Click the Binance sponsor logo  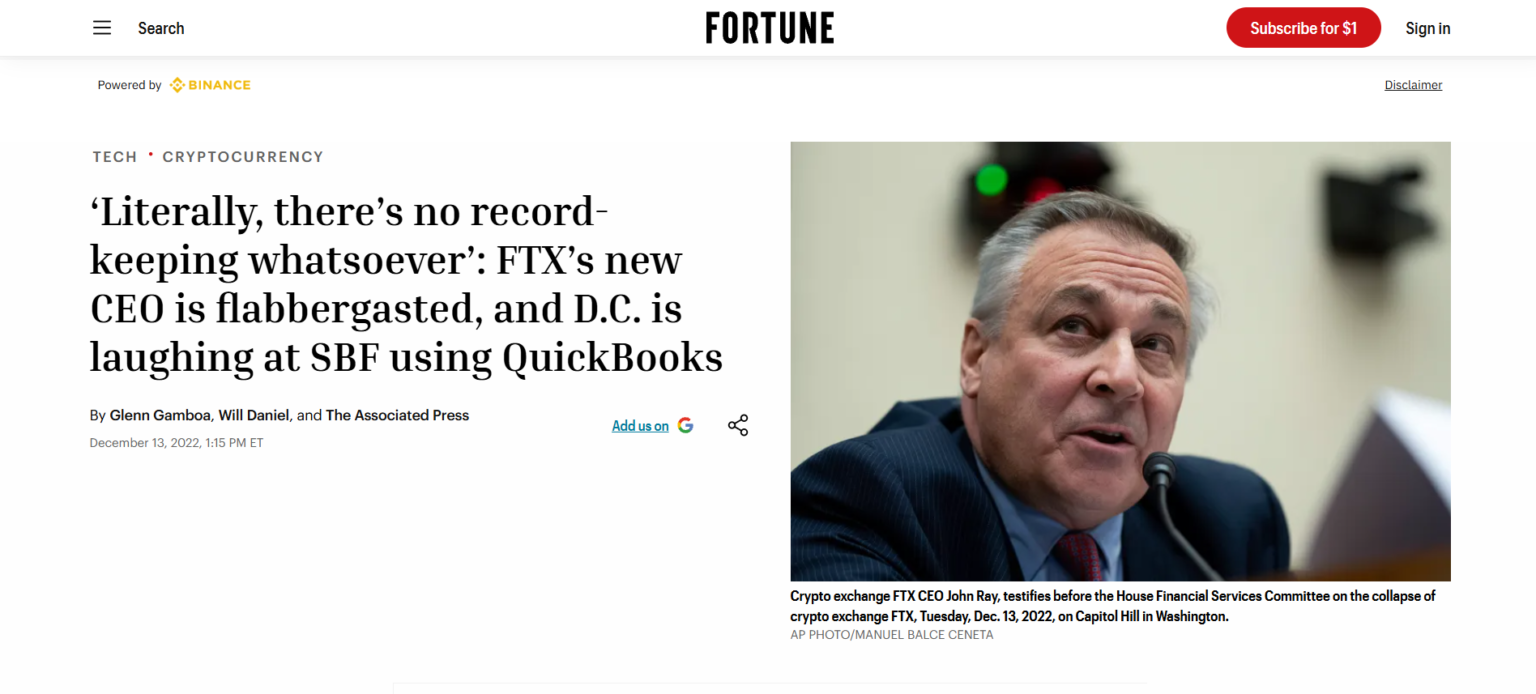point(210,85)
